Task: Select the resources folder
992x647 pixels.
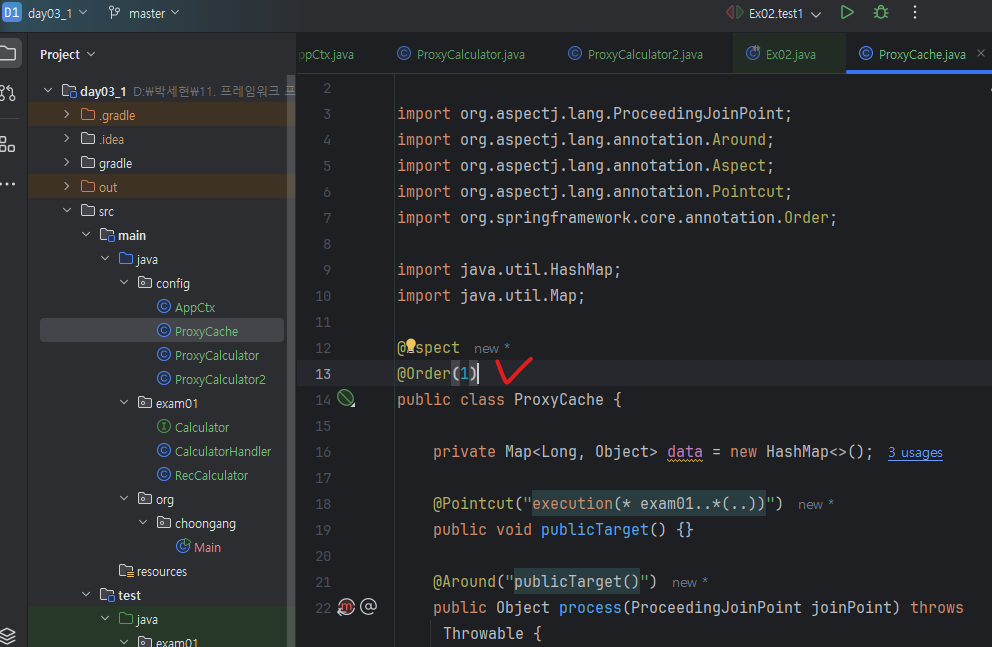Action: point(153,571)
